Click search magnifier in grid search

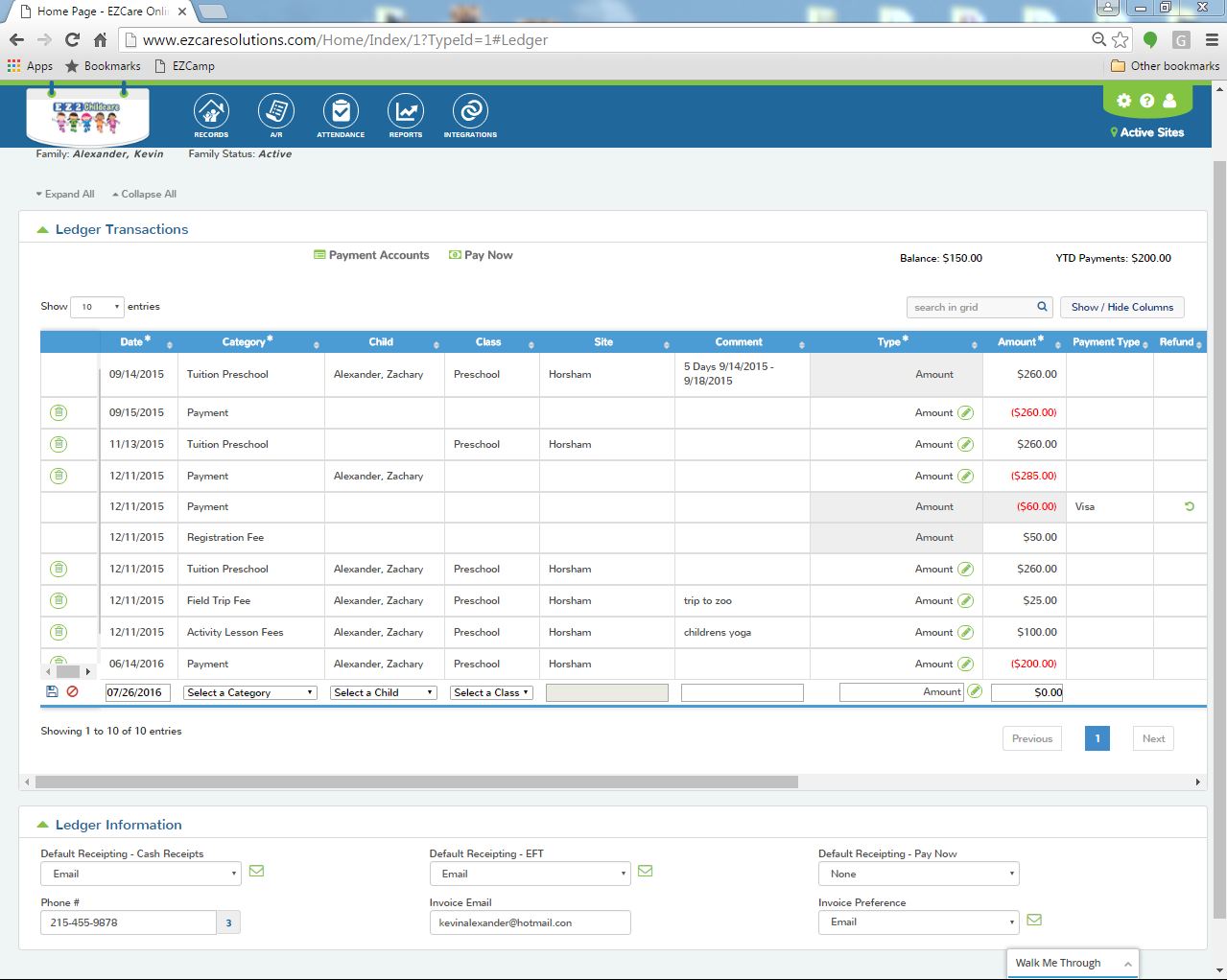tap(1042, 307)
